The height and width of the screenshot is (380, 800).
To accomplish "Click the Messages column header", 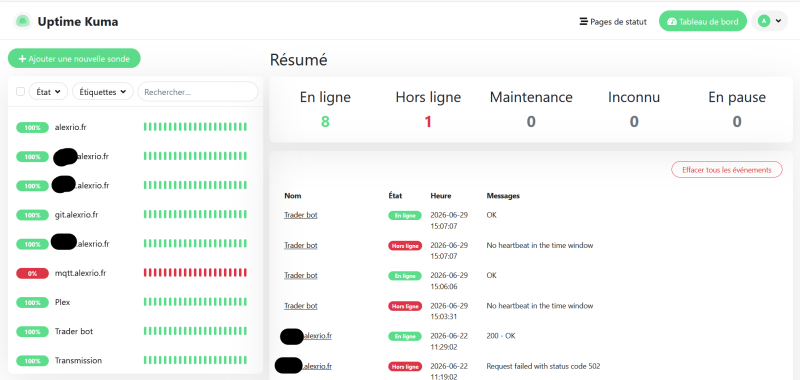I will 503,196.
